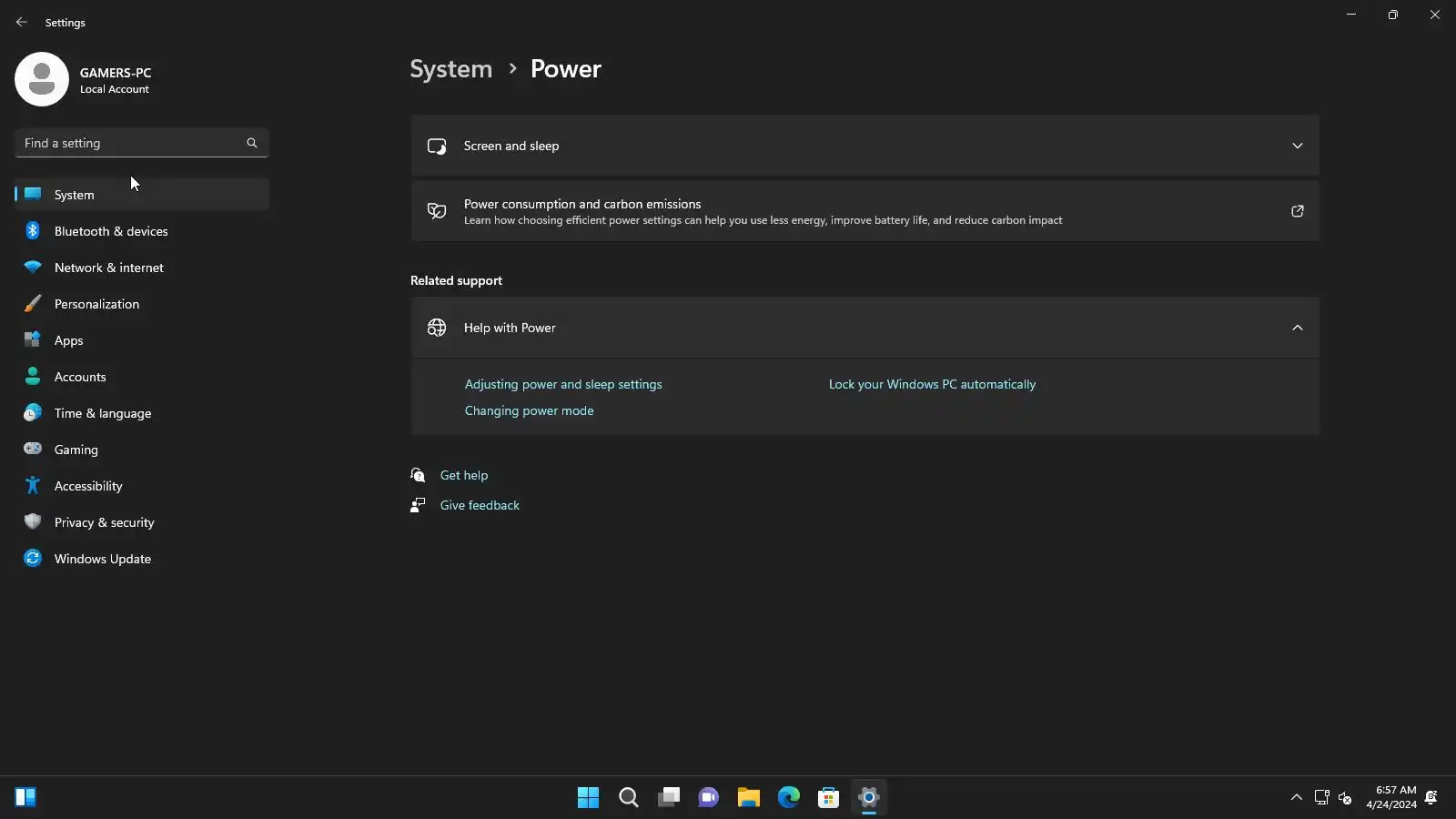Open Changing power mode link
The height and width of the screenshot is (819, 1456).
529,410
